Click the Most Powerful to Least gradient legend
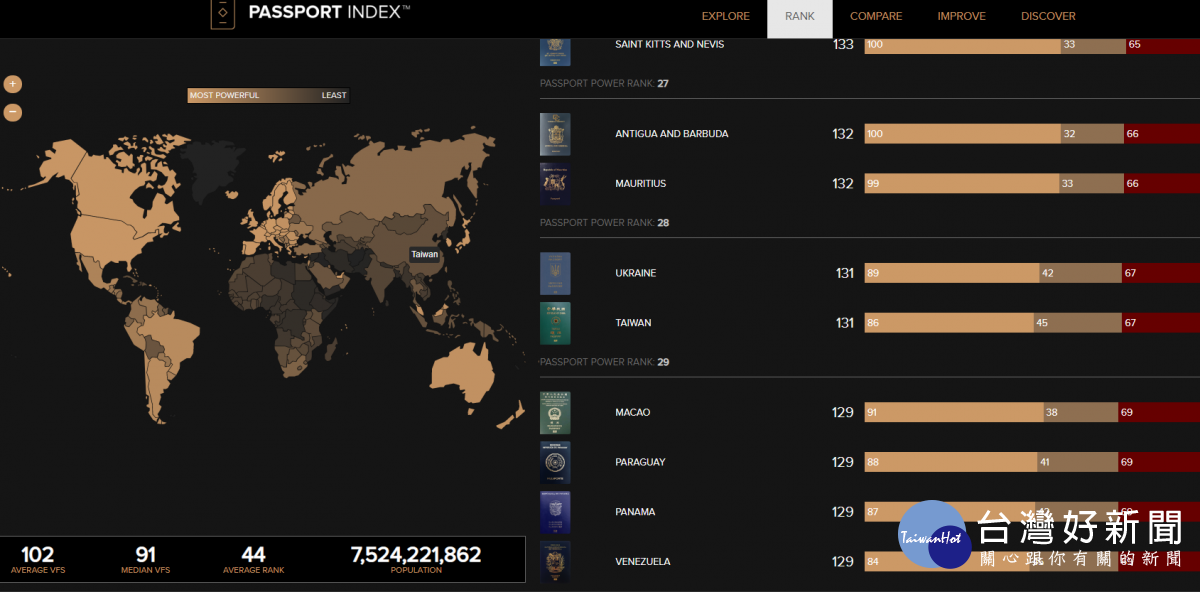 pos(268,96)
